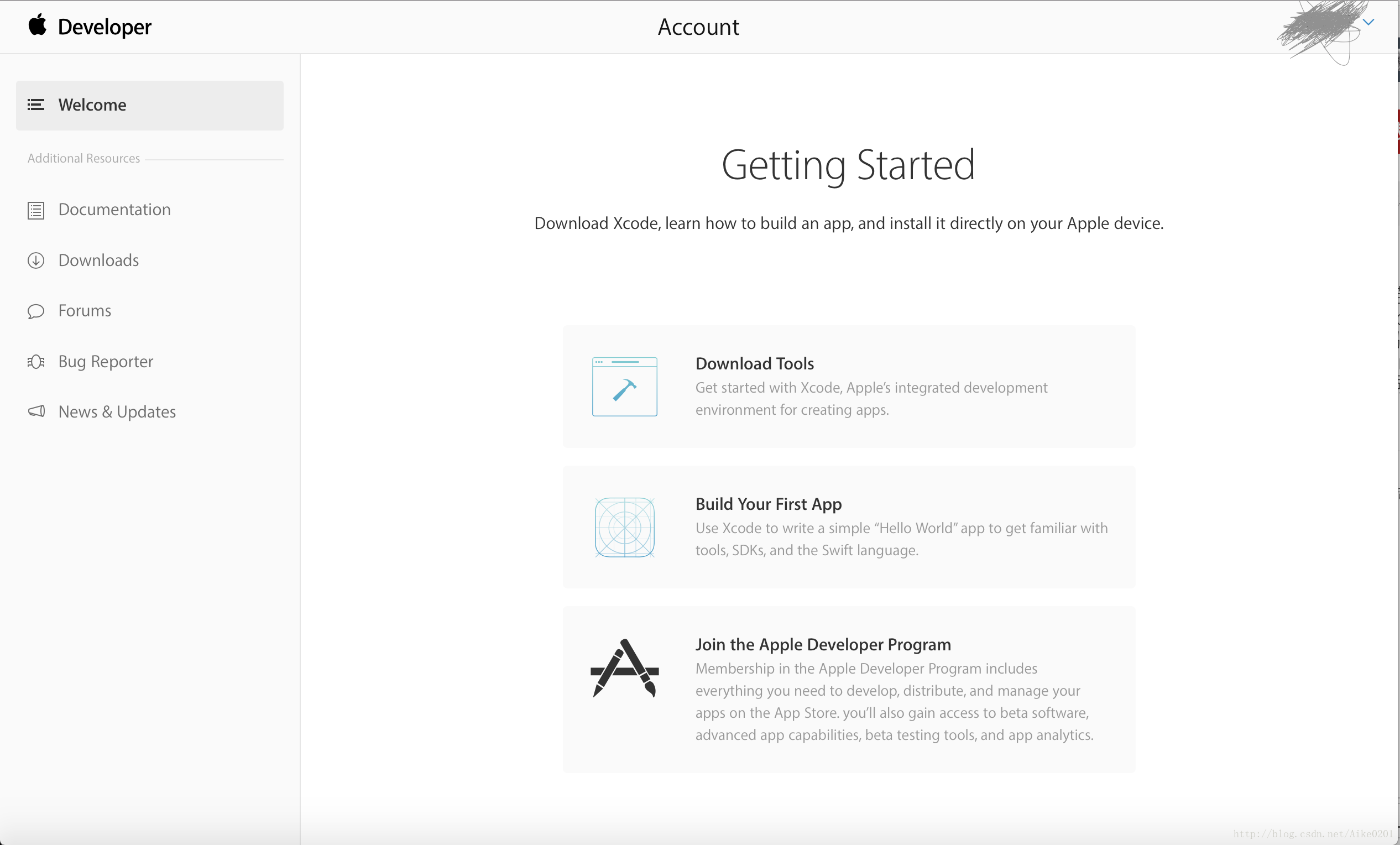Click the Account page title
The image size is (1400, 845).
pyautogui.click(x=698, y=27)
